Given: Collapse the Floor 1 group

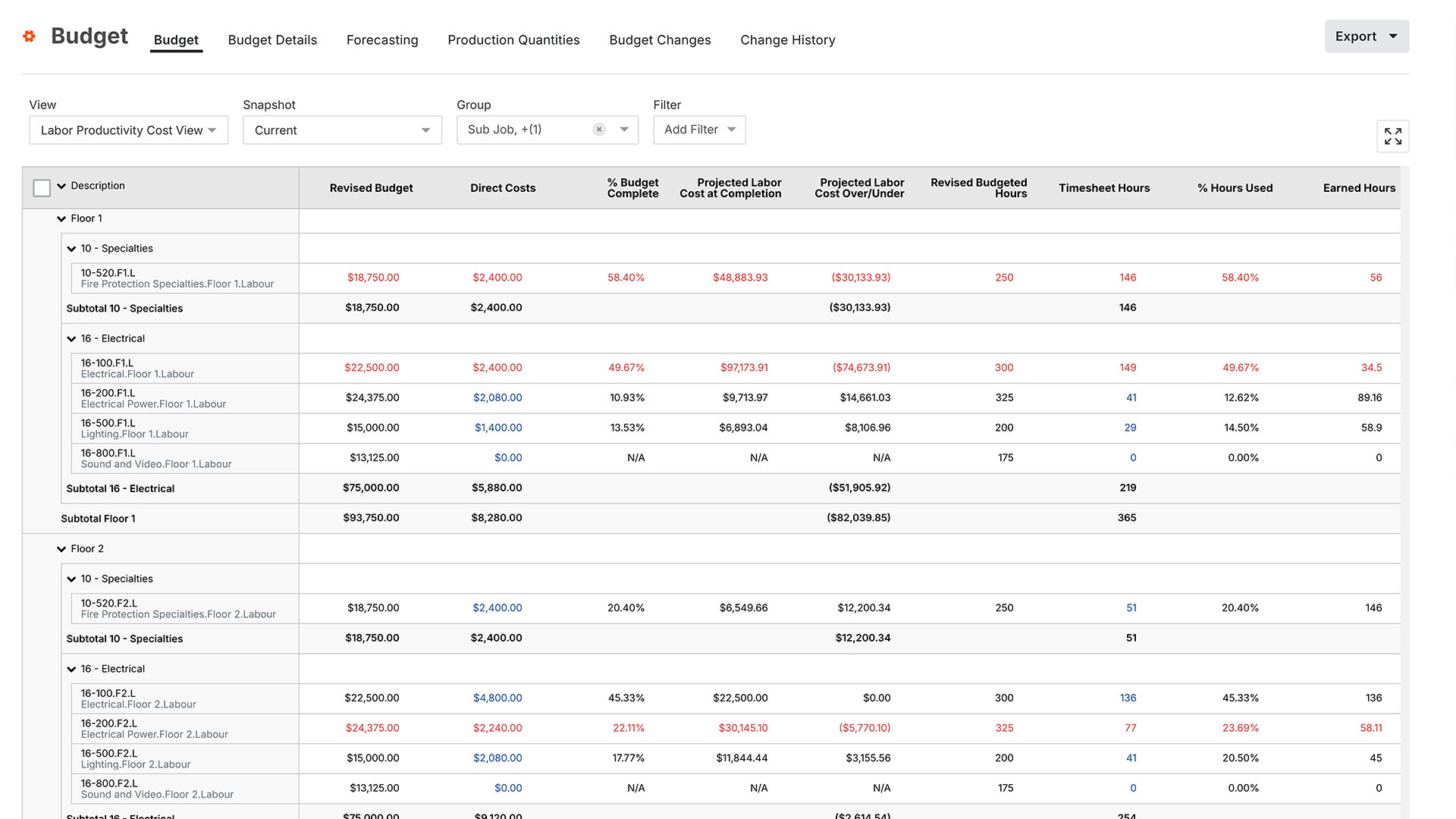Looking at the screenshot, I should [61, 218].
